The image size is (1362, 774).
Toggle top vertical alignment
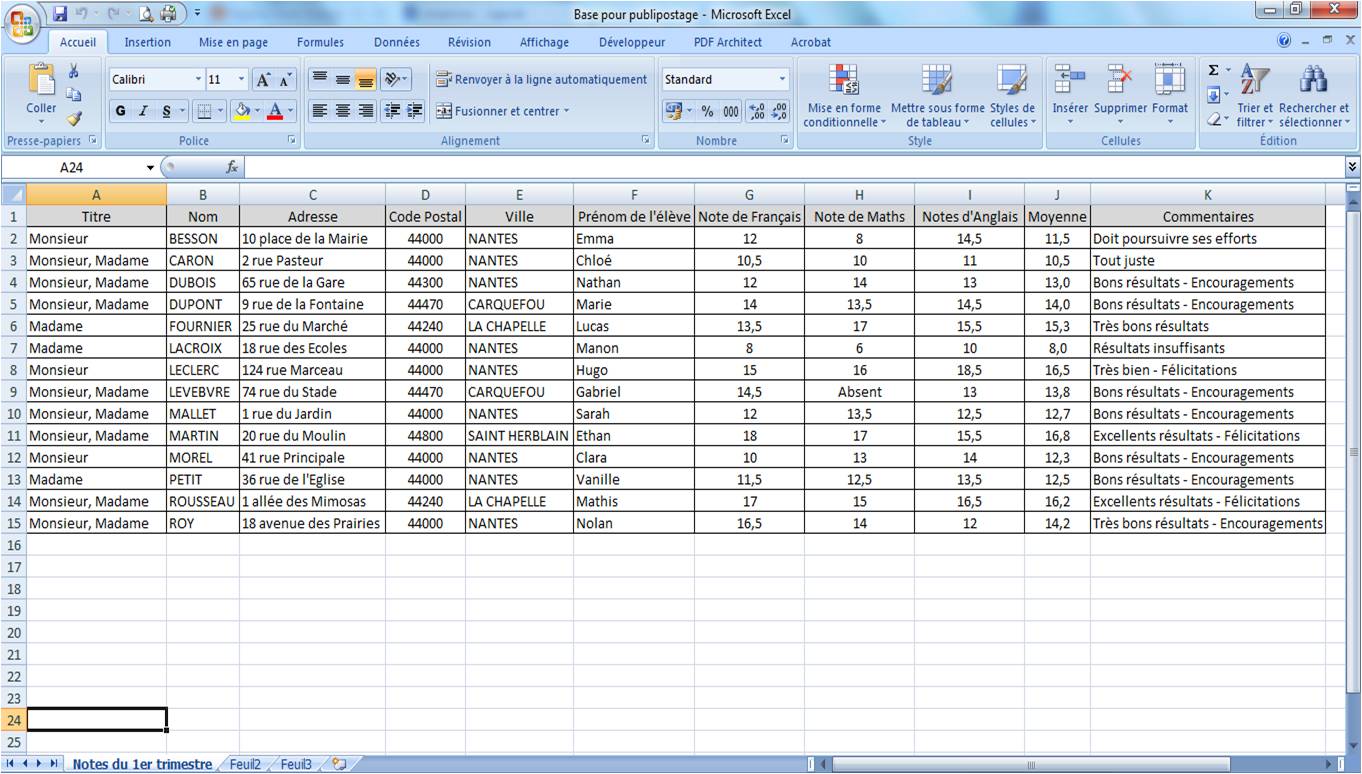(320, 79)
